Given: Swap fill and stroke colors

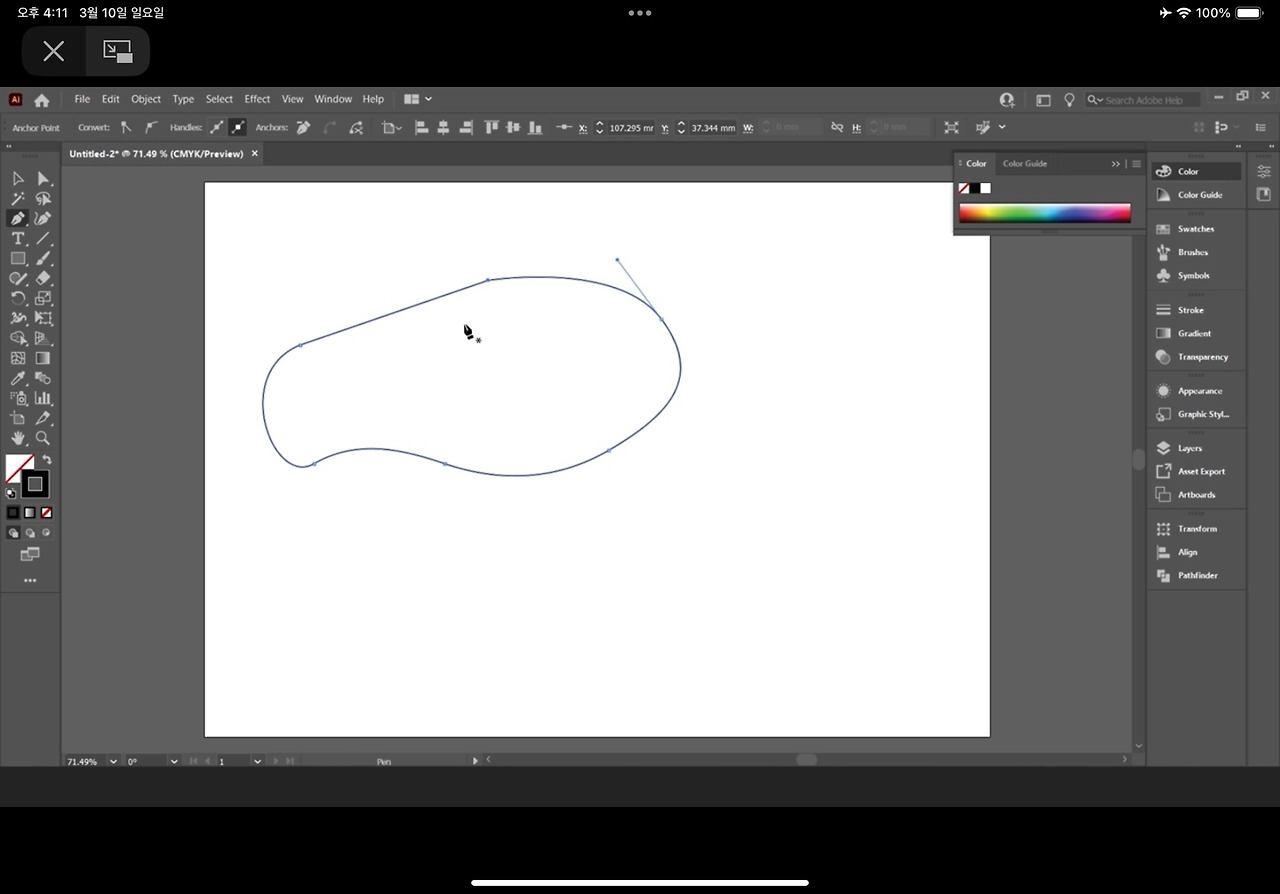Looking at the screenshot, I should [47, 460].
